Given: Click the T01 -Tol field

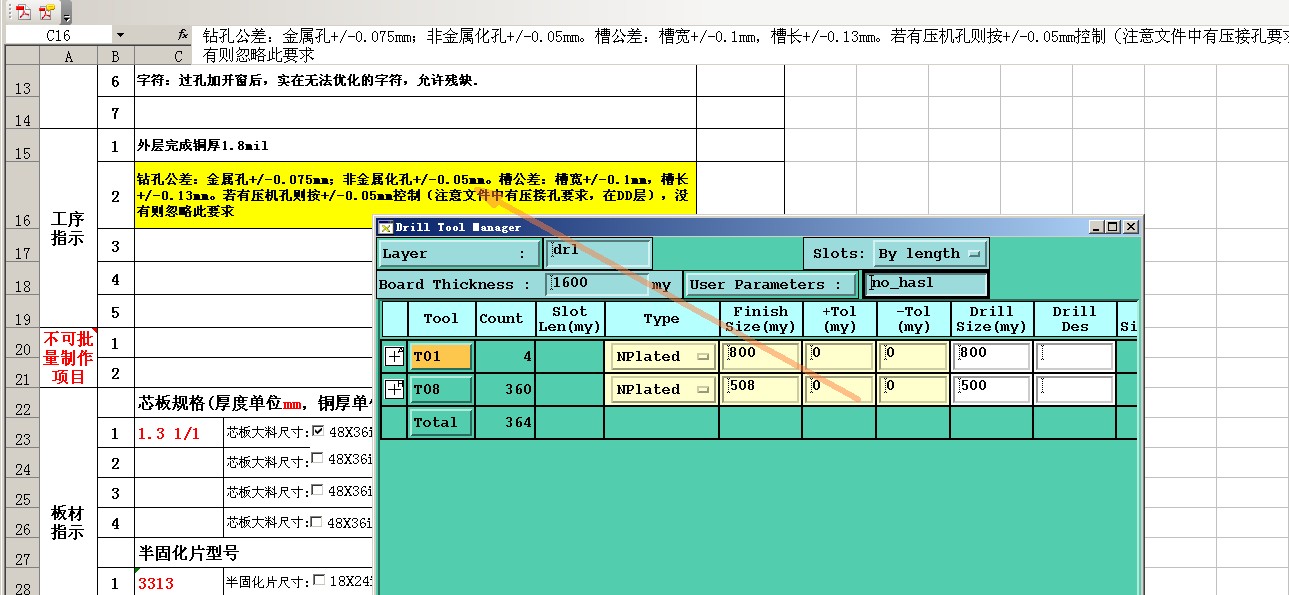Looking at the screenshot, I should pos(914,356).
